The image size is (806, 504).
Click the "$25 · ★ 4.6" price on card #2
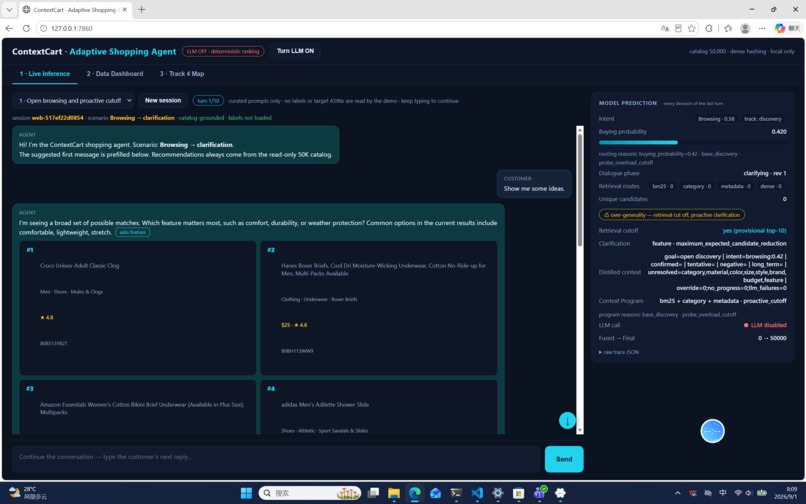(294, 325)
